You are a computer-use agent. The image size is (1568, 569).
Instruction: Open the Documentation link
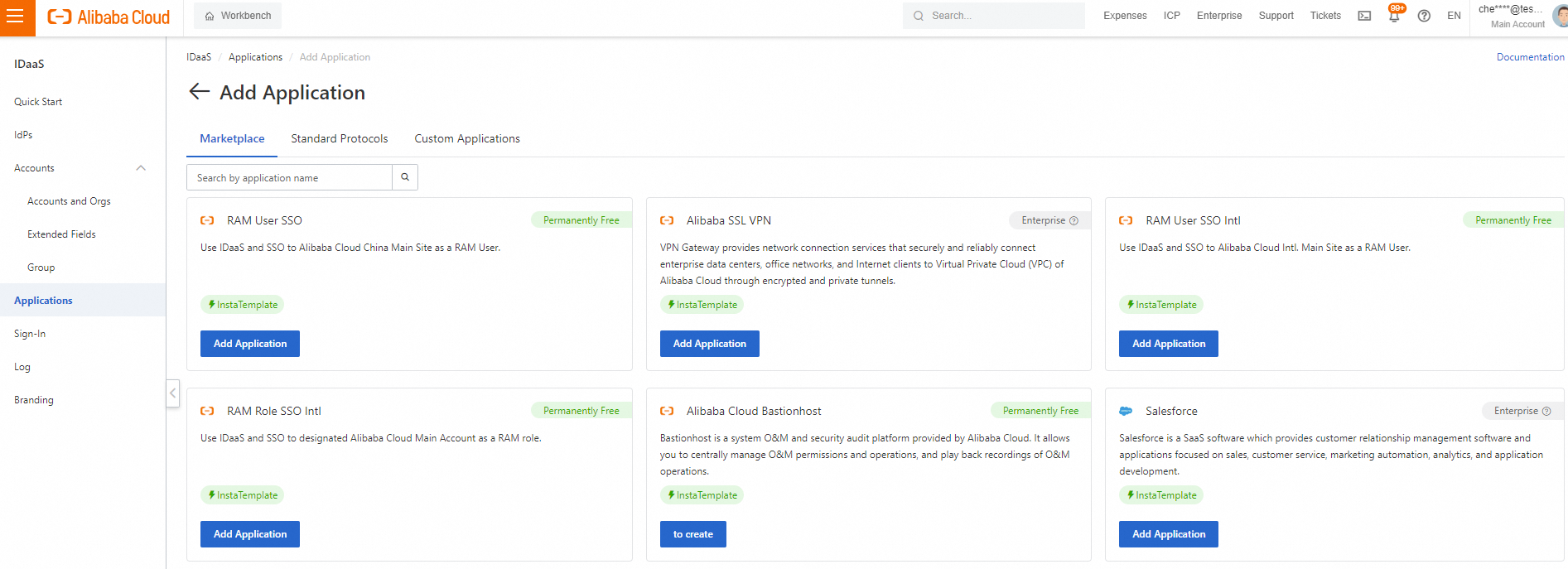[1530, 57]
